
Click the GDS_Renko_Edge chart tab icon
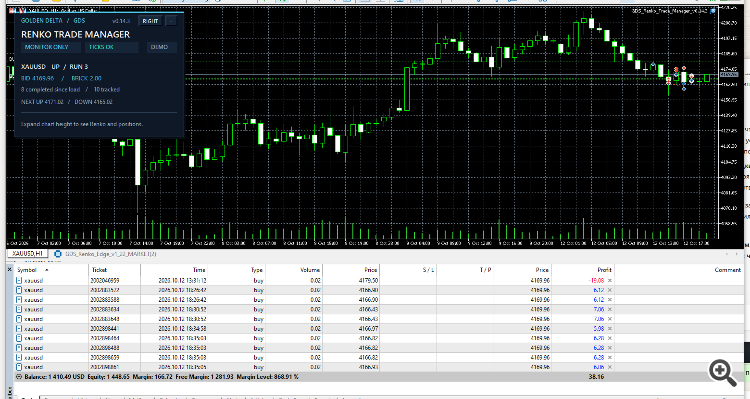click(58, 254)
